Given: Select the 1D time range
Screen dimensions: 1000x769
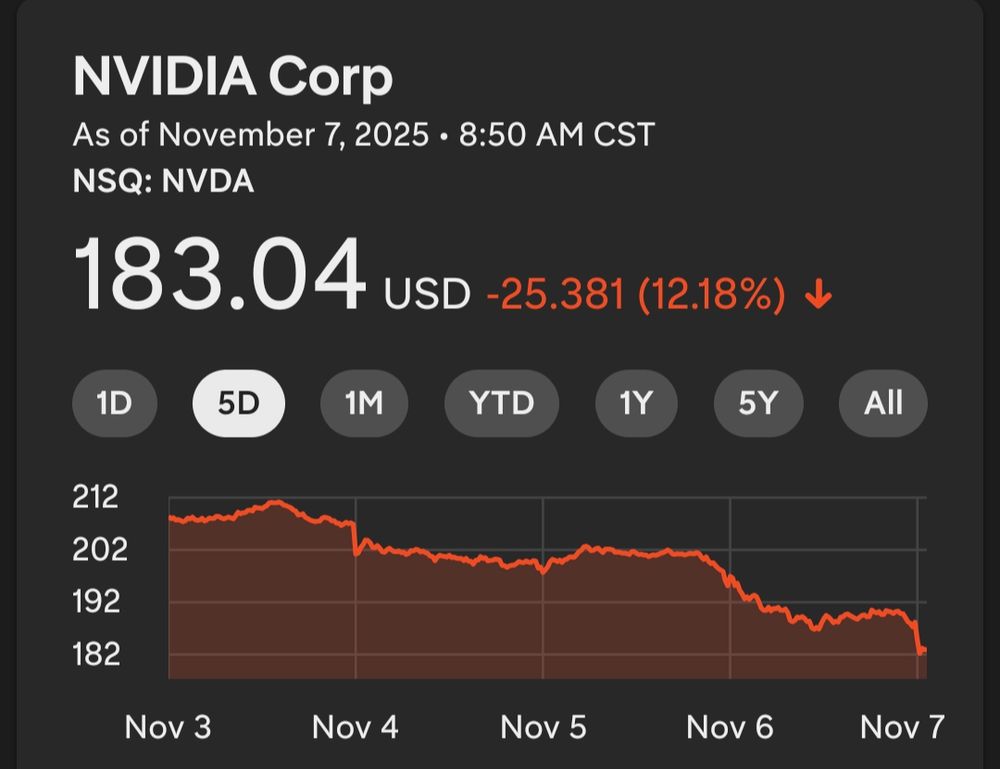Looking at the screenshot, I should (x=114, y=403).
